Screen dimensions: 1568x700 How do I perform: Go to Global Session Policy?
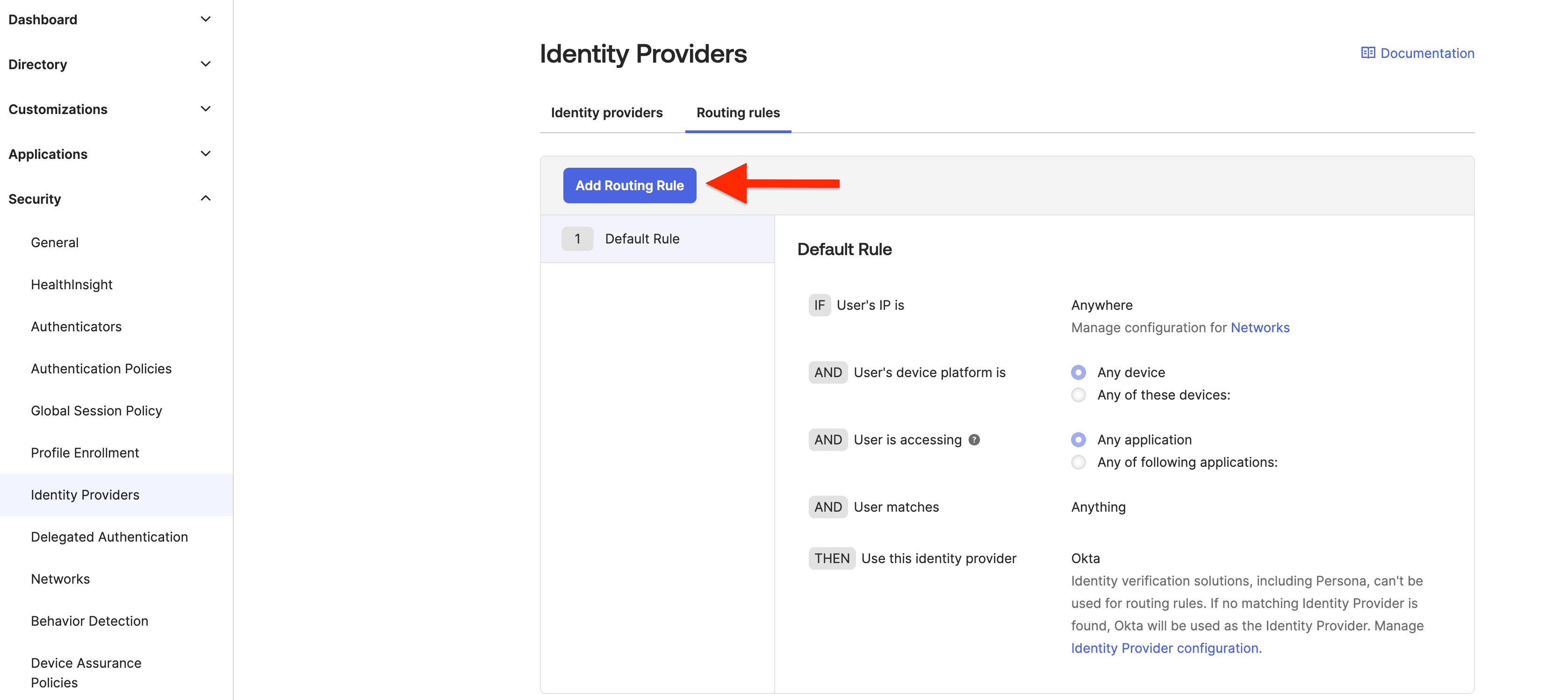pos(96,410)
